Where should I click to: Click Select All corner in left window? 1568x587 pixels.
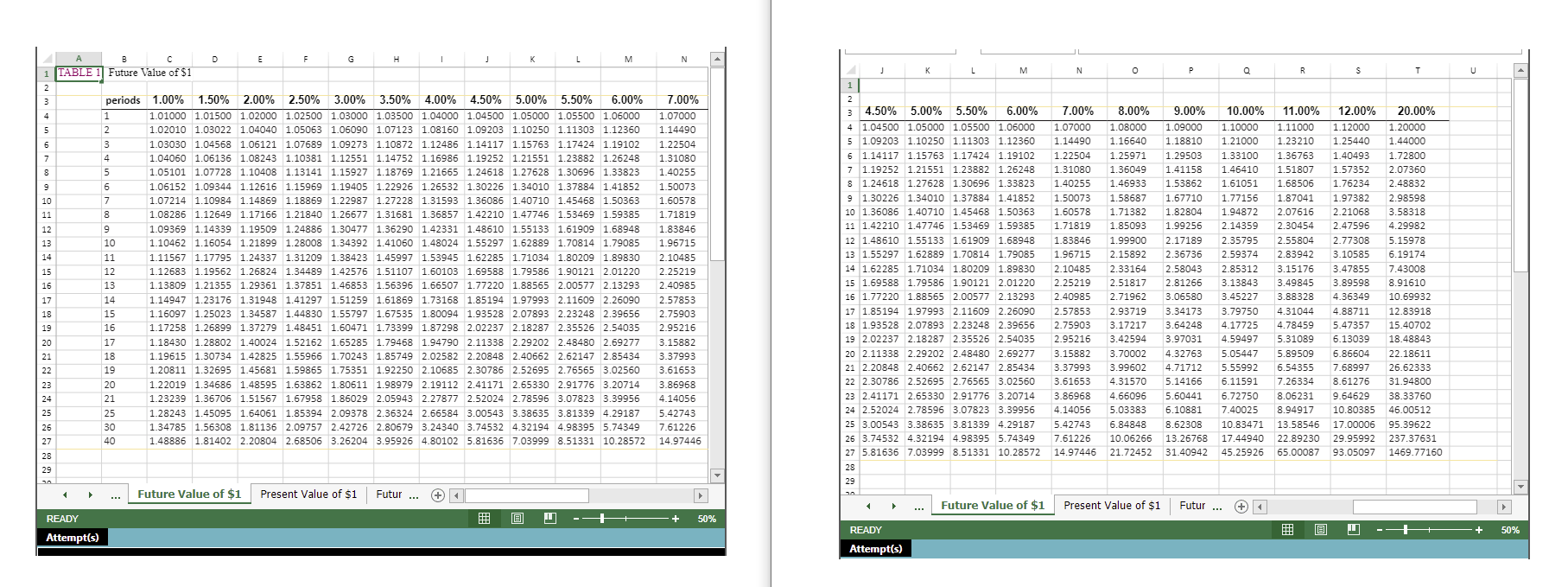(46, 59)
